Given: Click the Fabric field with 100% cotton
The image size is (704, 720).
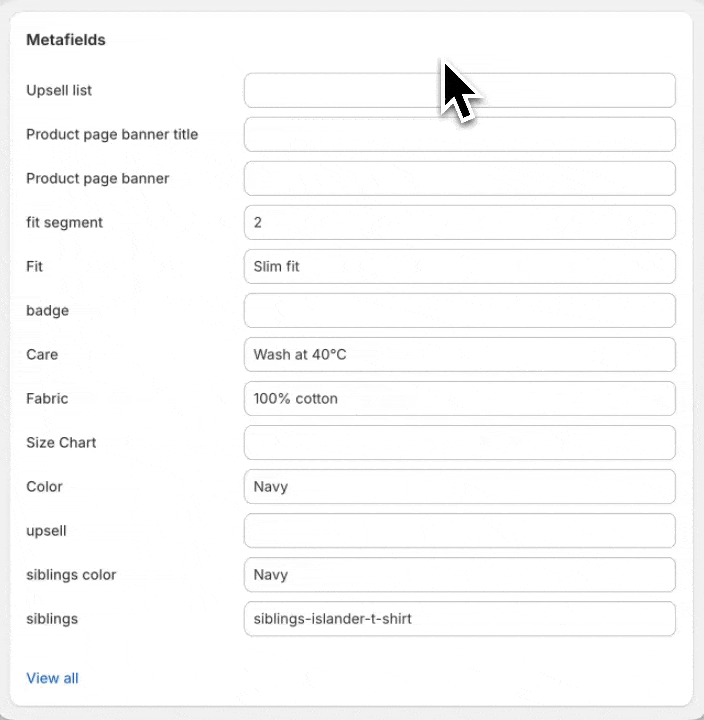Looking at the screenshot, I should click(x=459, y=398).
